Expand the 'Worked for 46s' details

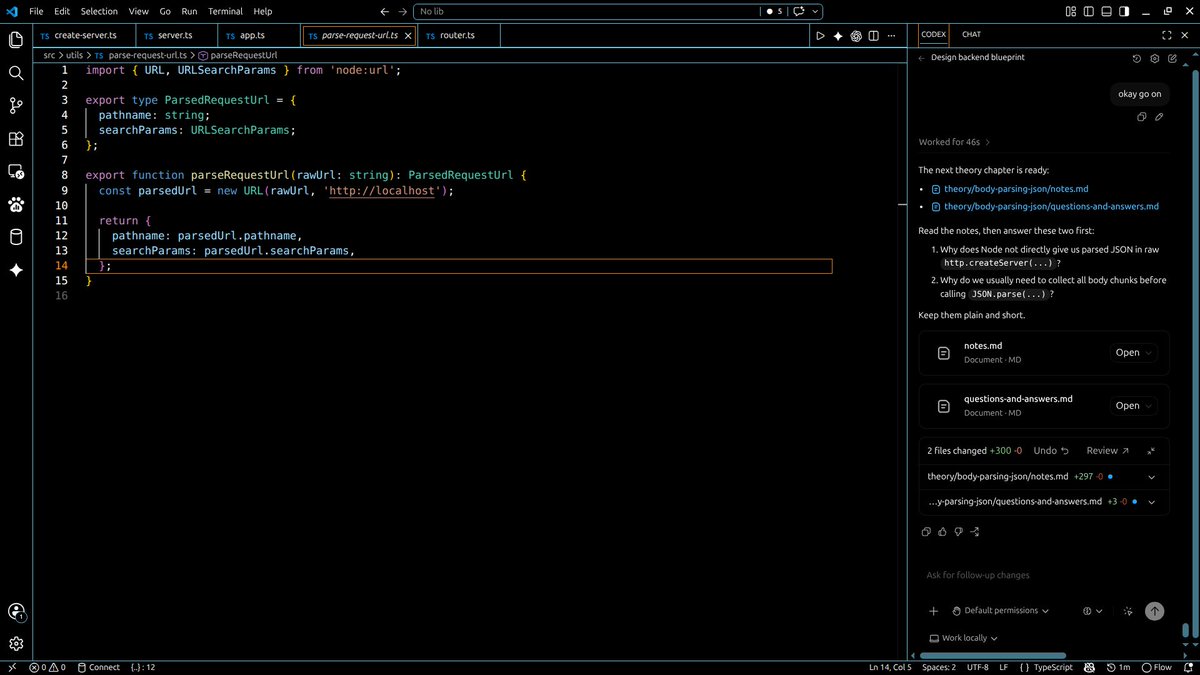(954, 142)
